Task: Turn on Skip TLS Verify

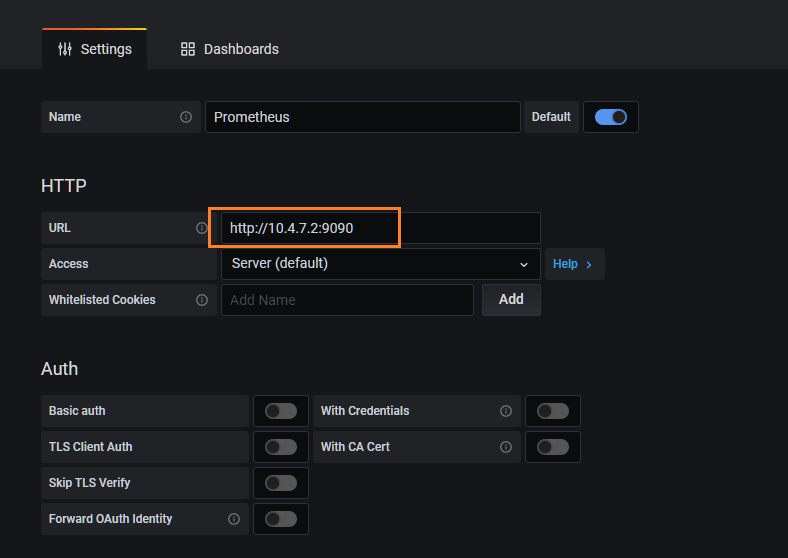Action: click(281, 483)
